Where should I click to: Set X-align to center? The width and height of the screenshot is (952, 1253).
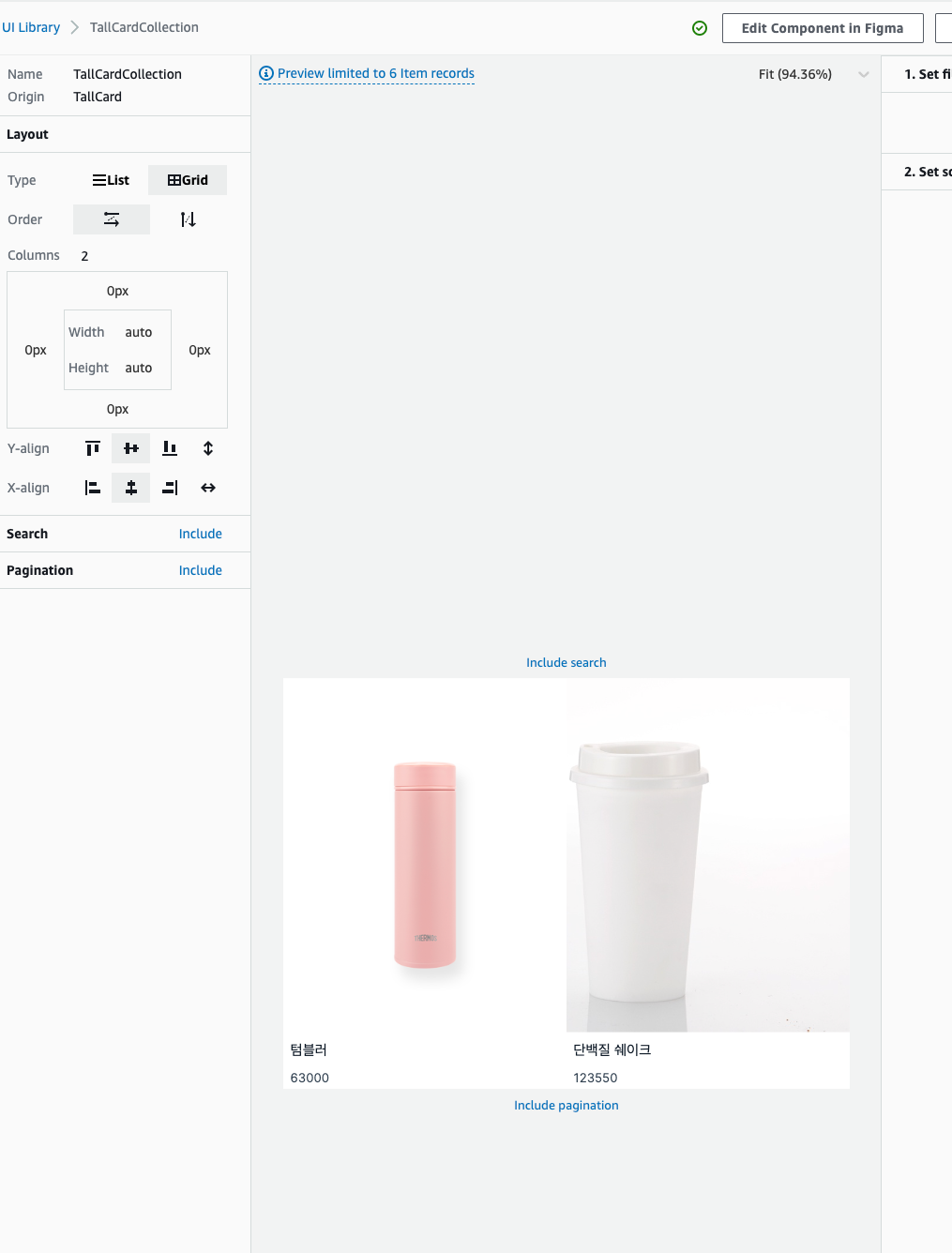click(131, 488)
